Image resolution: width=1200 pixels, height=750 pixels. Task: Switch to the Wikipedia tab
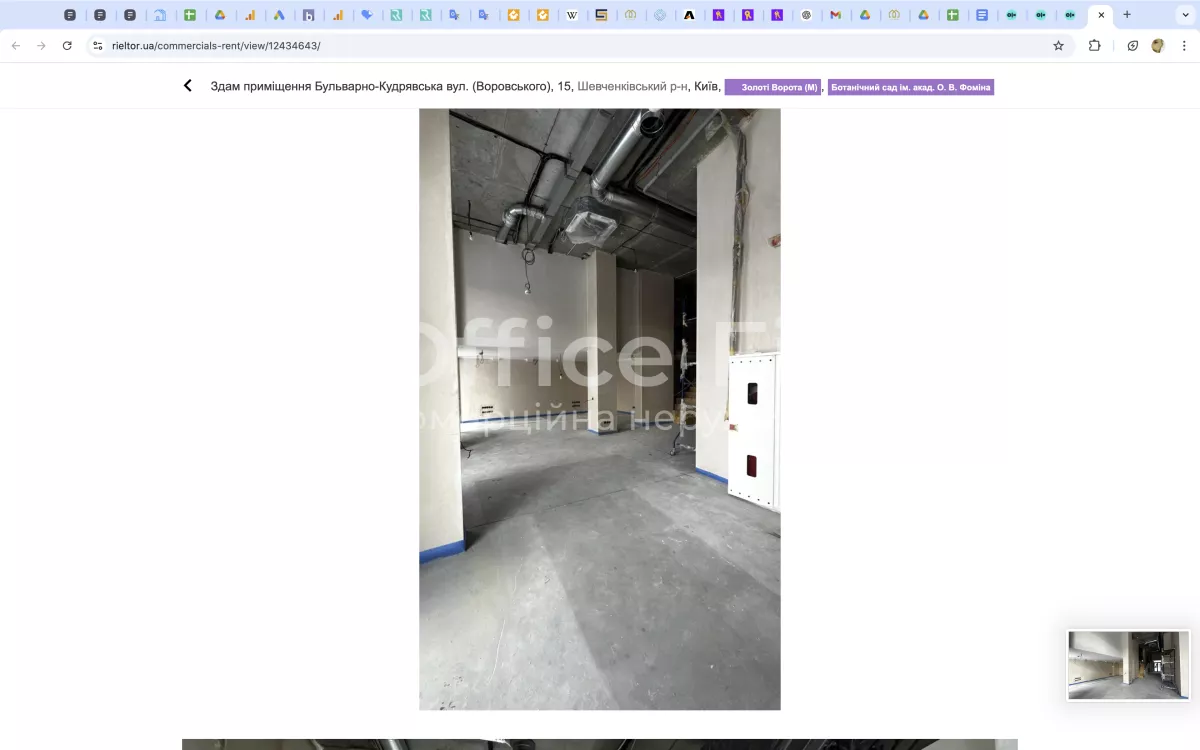click(572, 15)
